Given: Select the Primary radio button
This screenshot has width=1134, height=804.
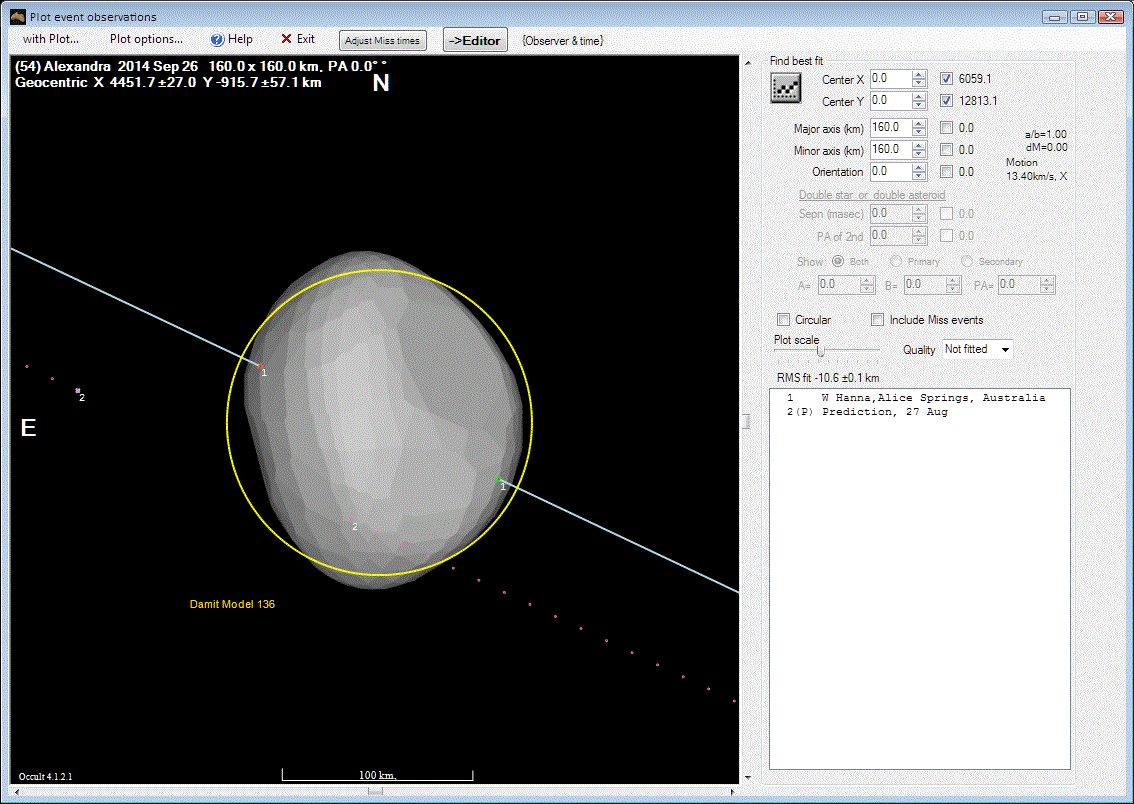Looking at the screenshot, I should point(896,261).
